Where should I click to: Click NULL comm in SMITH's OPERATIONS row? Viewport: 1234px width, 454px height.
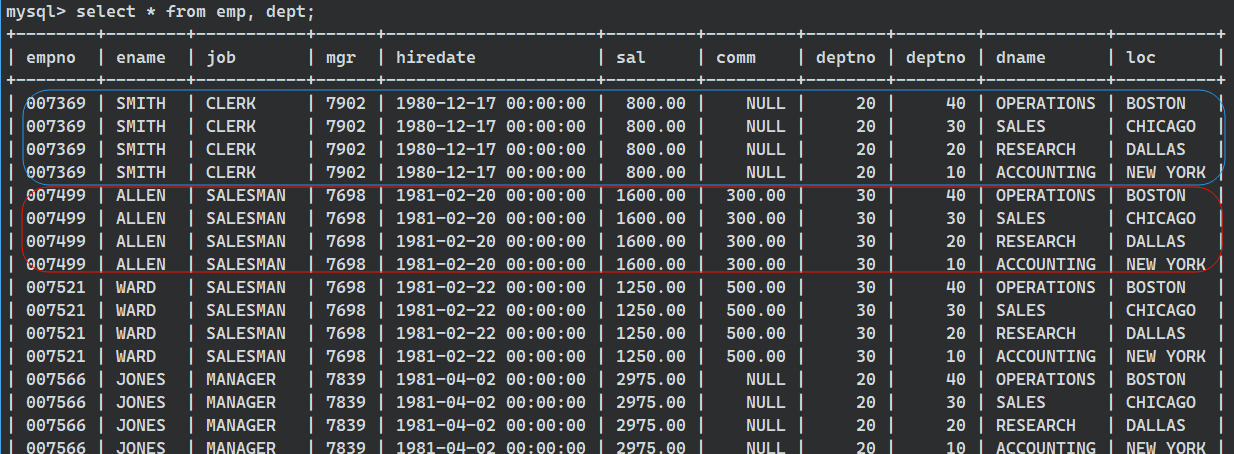(x=766, y=103)
